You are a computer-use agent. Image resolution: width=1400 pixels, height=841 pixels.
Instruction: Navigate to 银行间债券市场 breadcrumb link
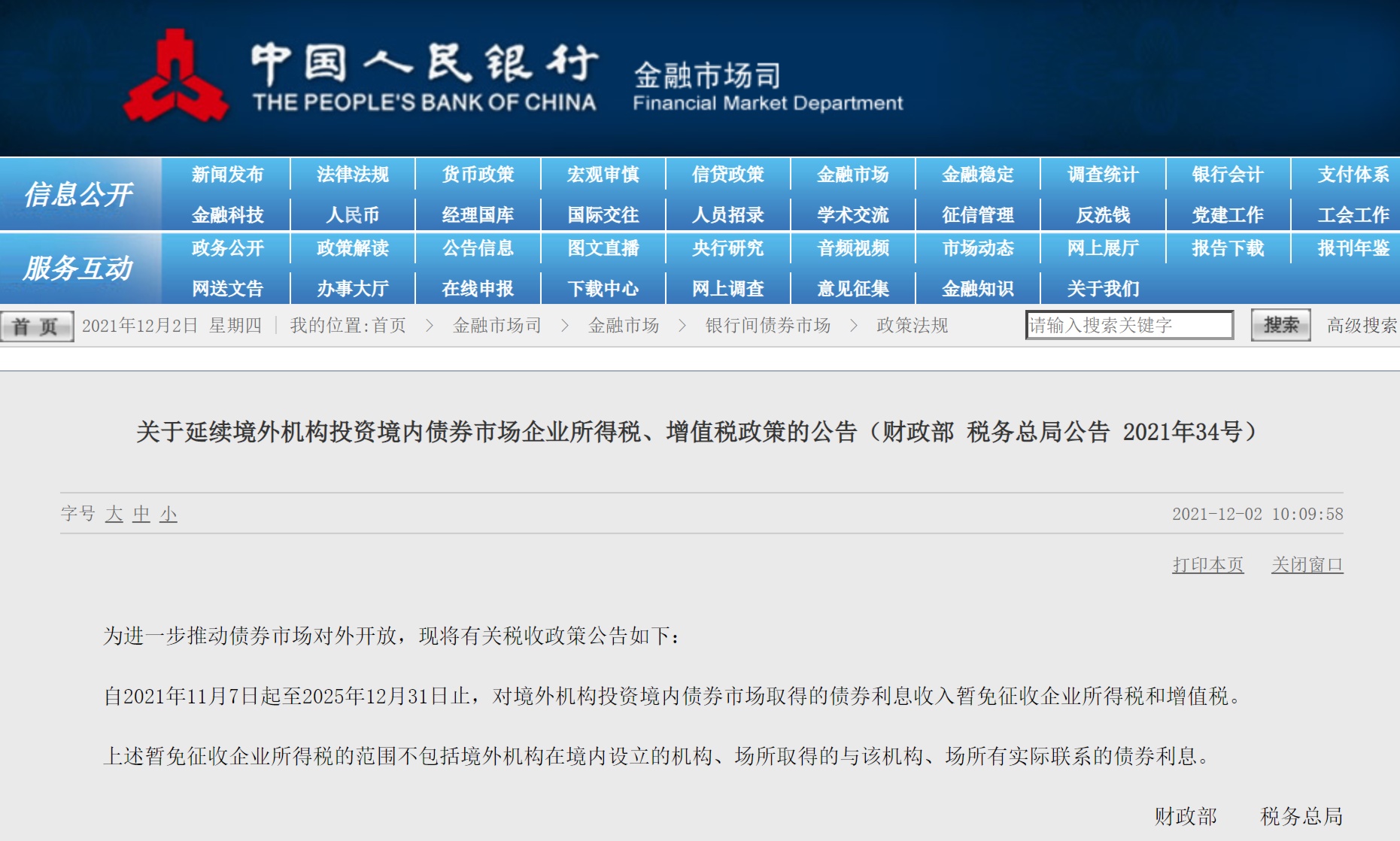[x=767, y=325]
